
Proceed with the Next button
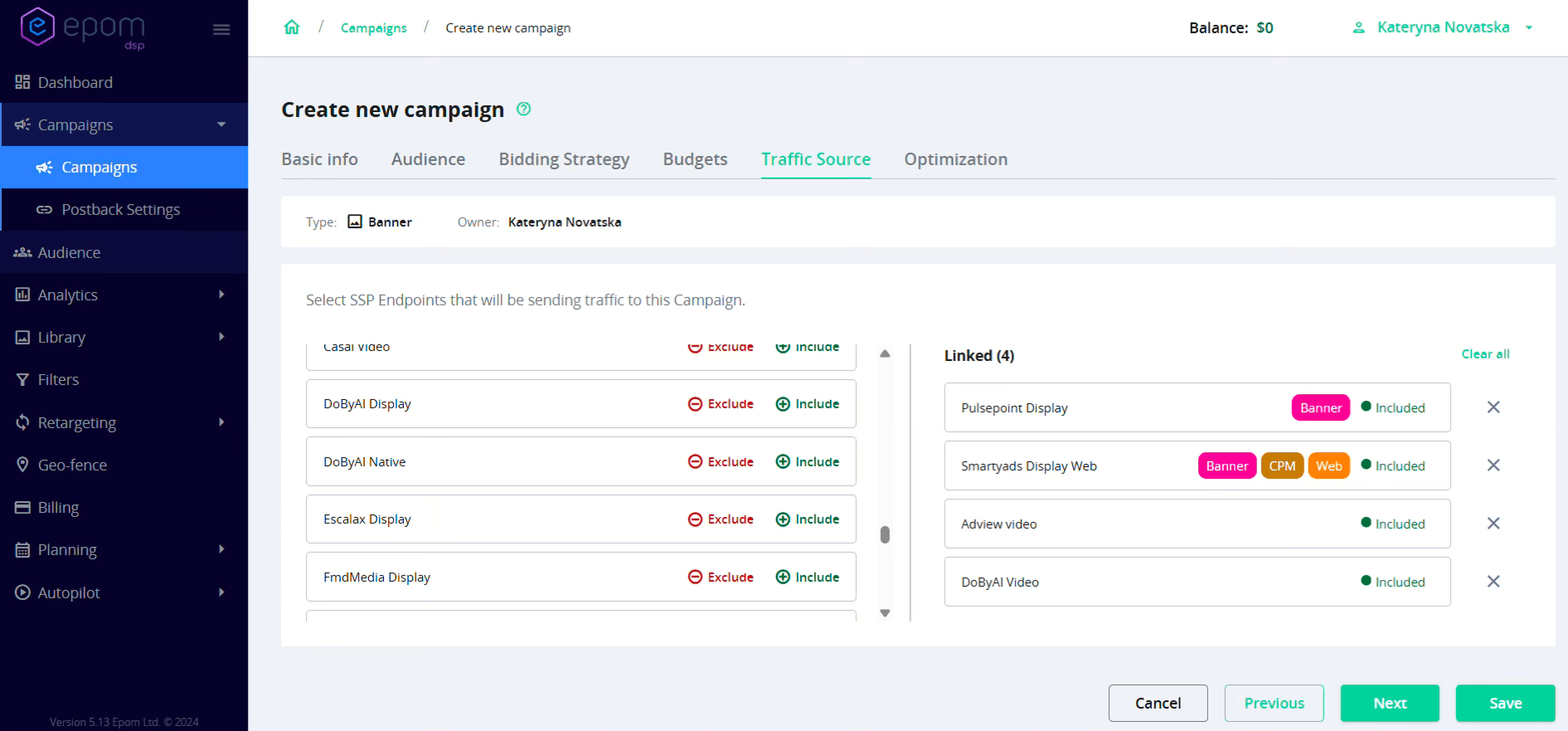tap(1390, 703)
